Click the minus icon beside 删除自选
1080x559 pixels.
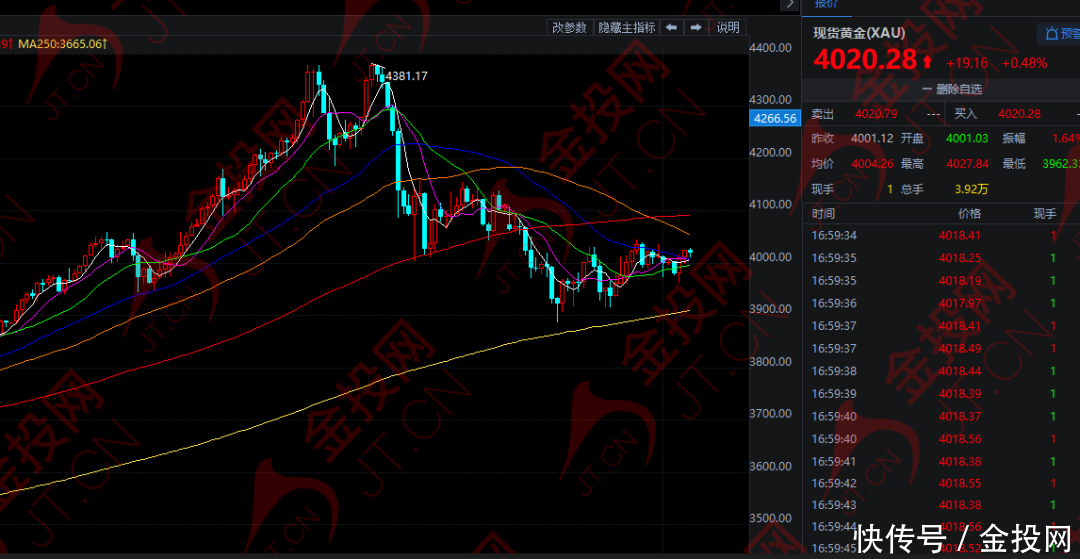click(927, 90)
